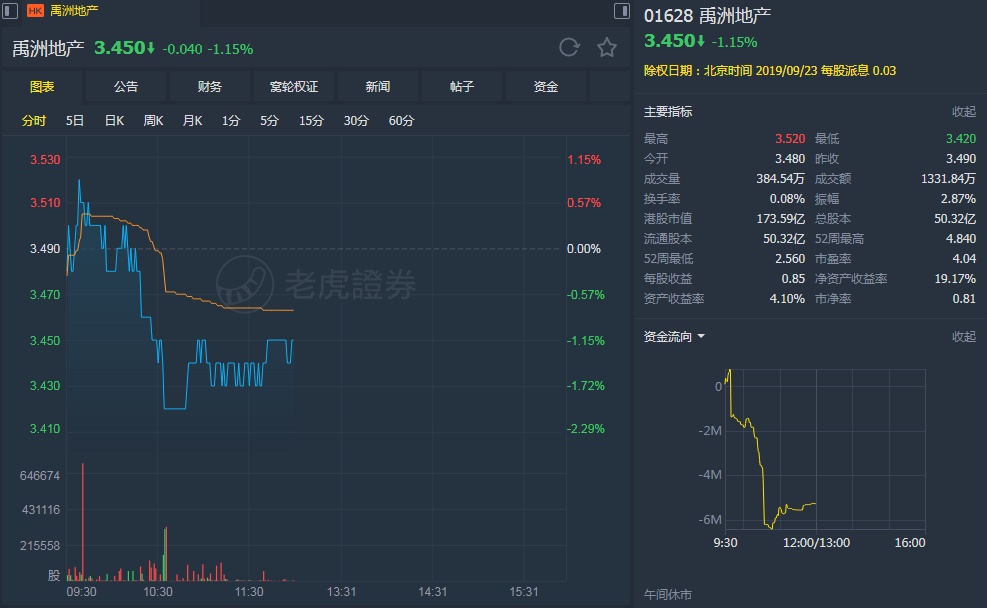The width and height of the screenshot is (987, 608).
Task: Open the 窝轮权证 tab
Action: (x=294, y=87)
